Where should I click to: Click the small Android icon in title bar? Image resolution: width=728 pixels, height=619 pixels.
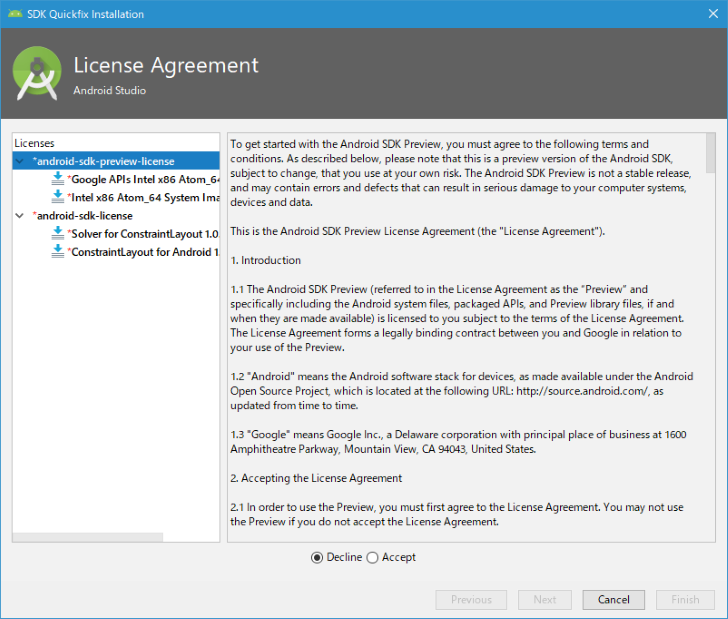click(15, 14)
